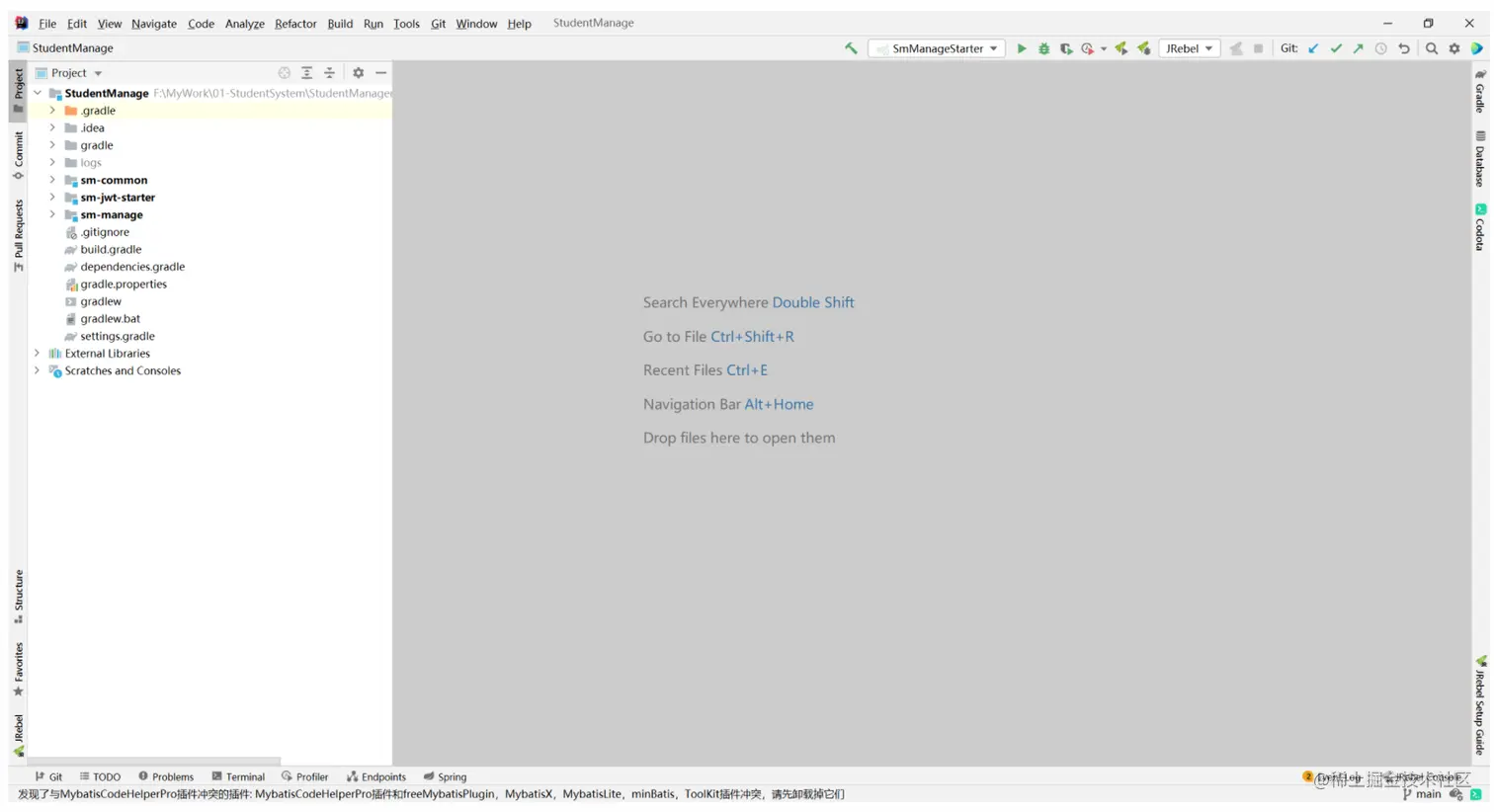This screenshot has height=812, width=1494.
Task: Click the main branch indicator in status bar
Action: [1422, 794]
